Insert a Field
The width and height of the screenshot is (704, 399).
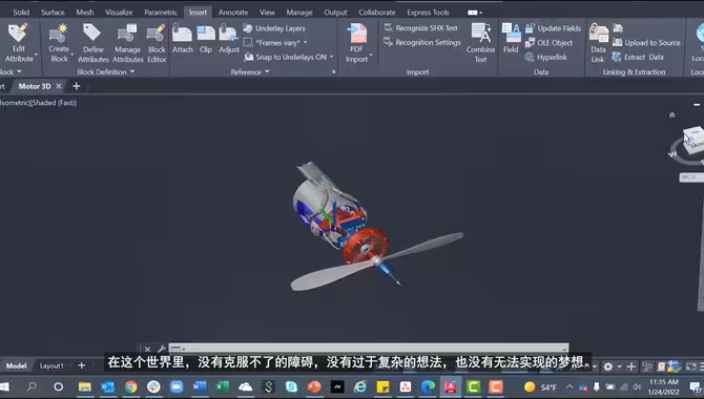510,38
